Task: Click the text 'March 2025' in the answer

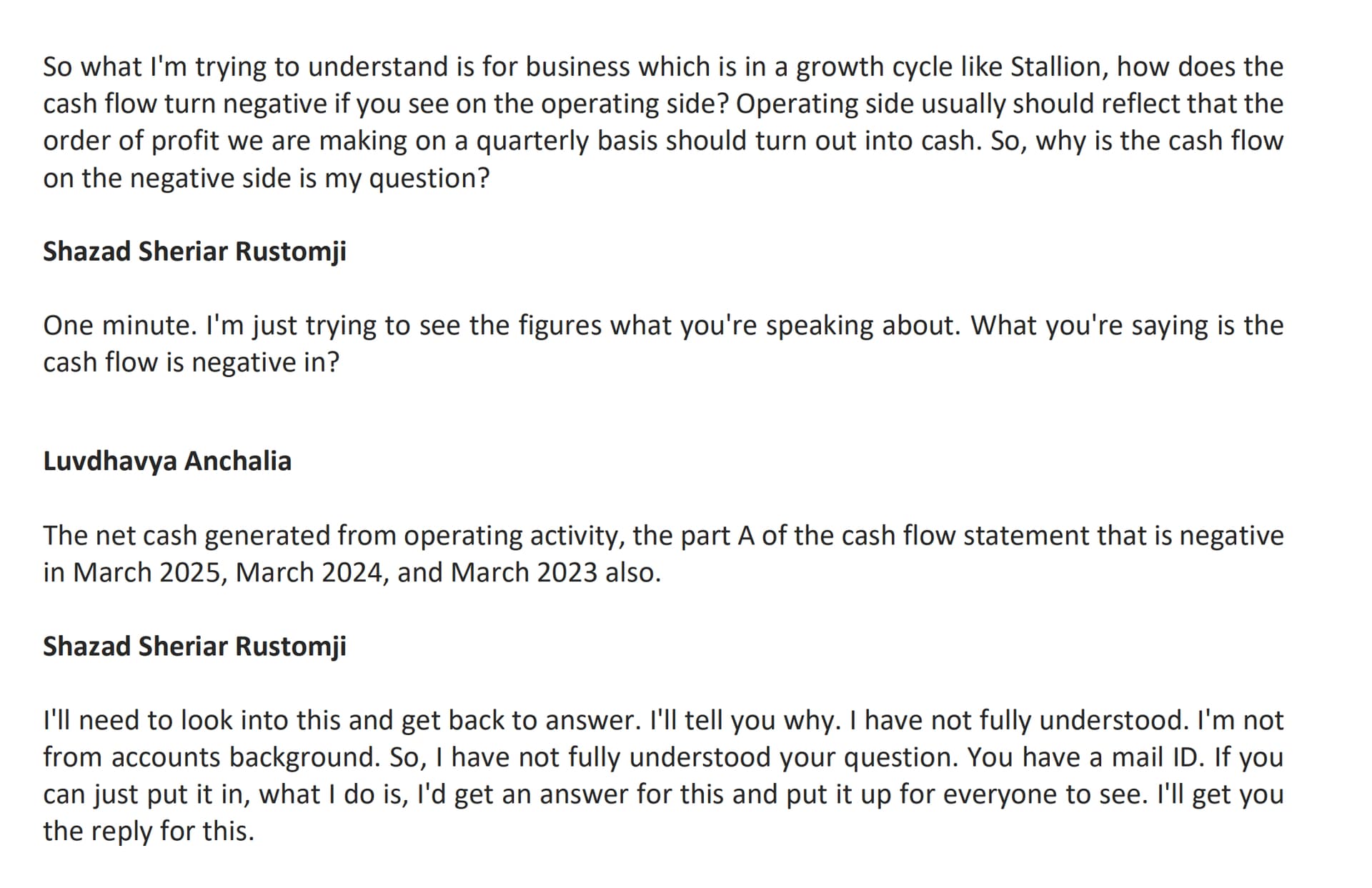Action: (x=148, y=572)
